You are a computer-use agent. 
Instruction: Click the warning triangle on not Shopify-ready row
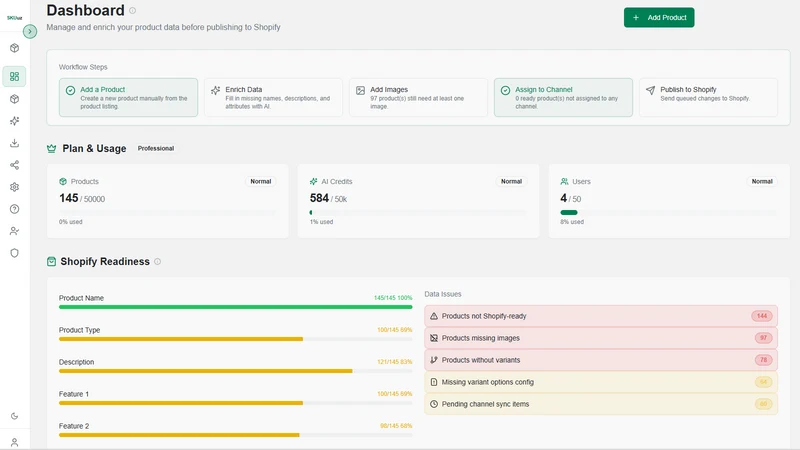(x=434, y=316)
